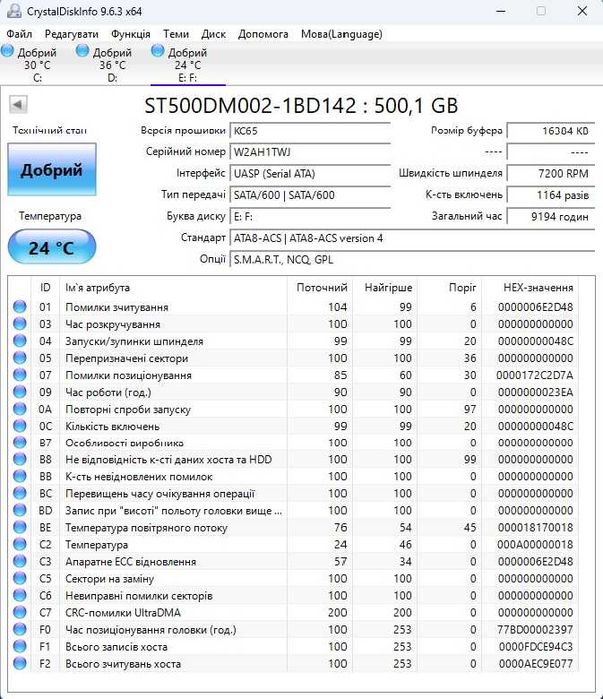Select the E: F: disk tab at 24 °C
Viewport: 603px width, 699px height.
tap(188, 65)
